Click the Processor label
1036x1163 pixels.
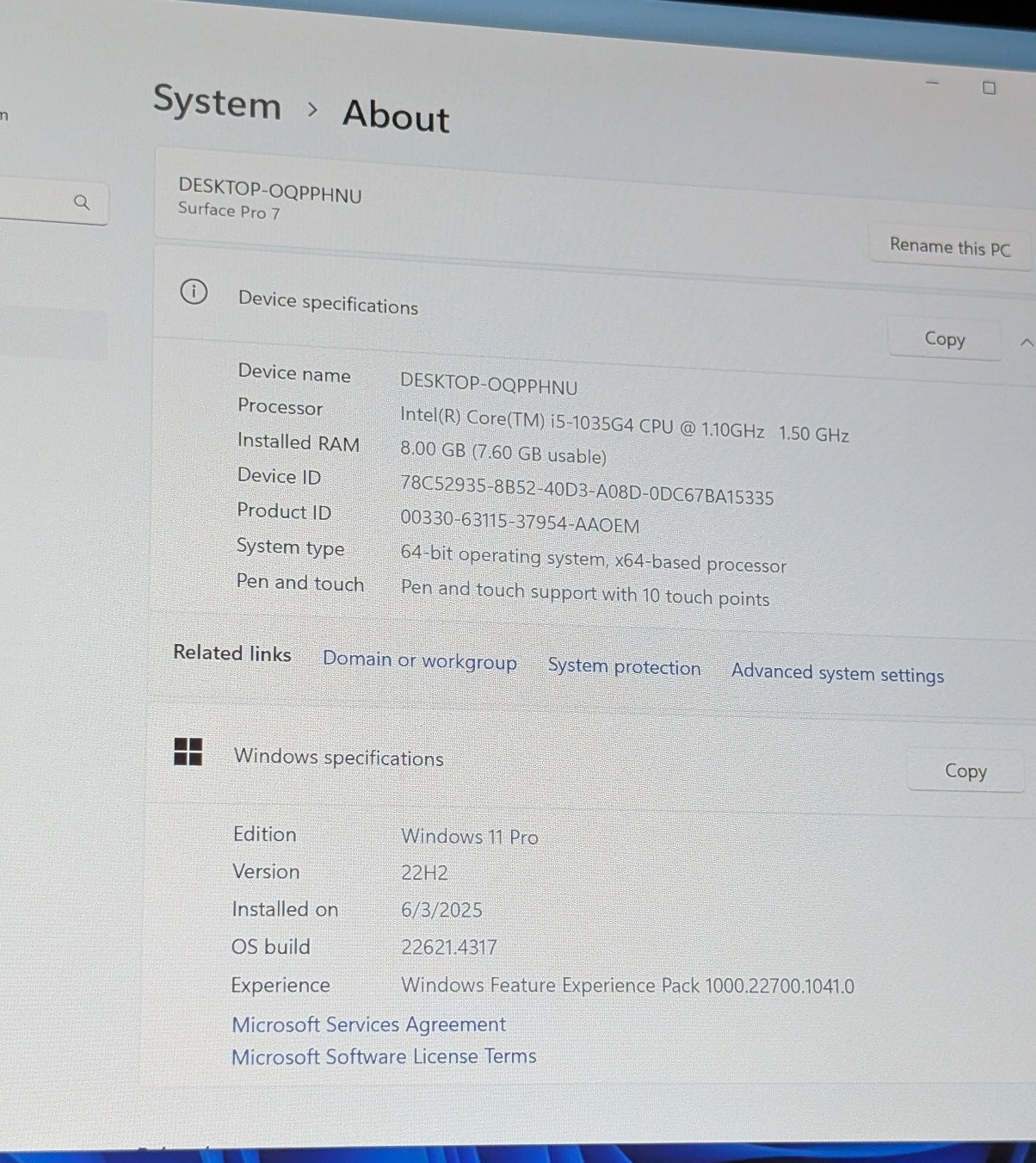point(281,407)
